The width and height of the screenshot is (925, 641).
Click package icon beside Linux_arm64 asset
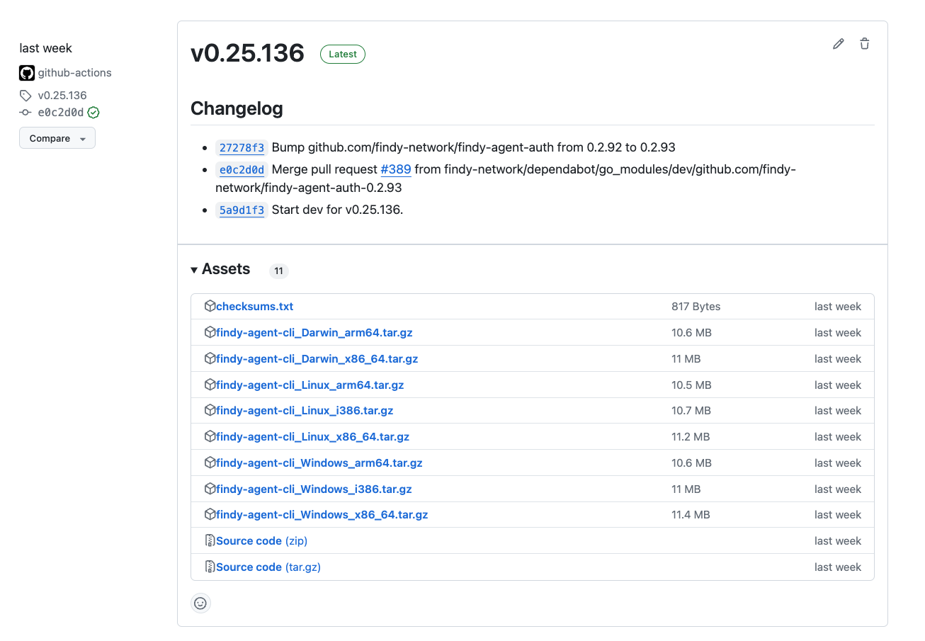coord(209,384)
